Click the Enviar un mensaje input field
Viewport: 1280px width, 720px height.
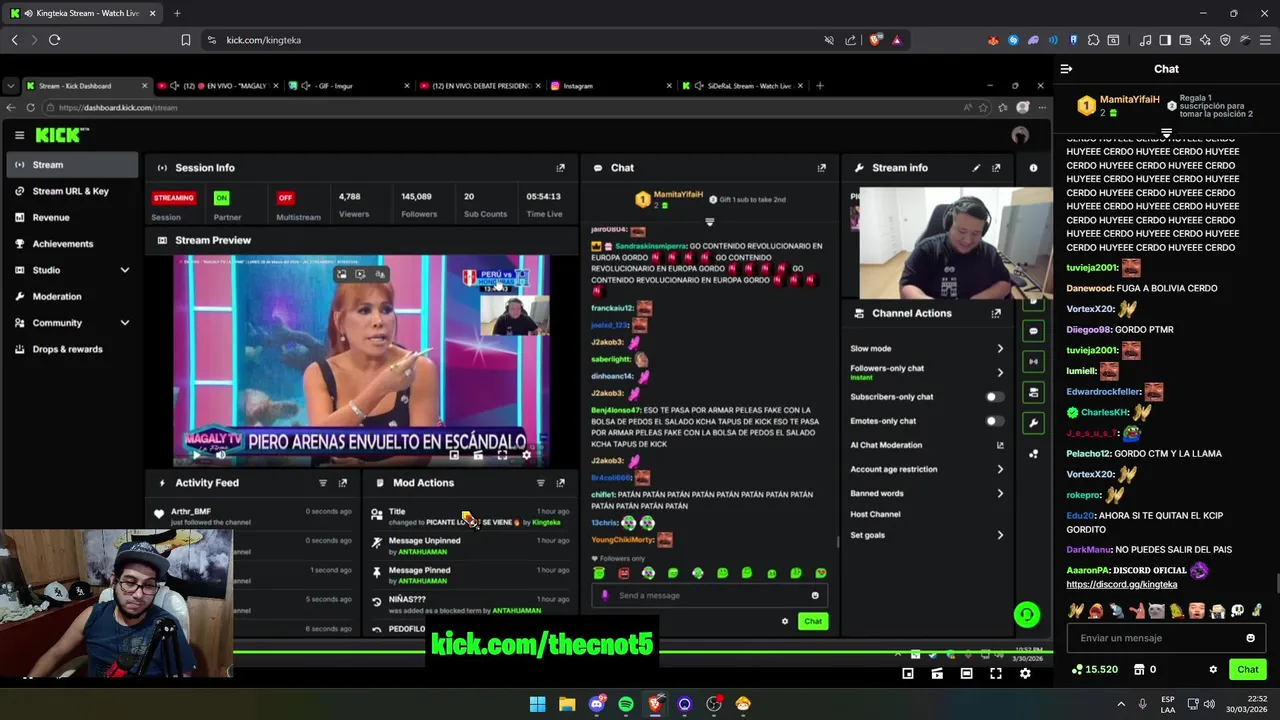click(1166, 638)
